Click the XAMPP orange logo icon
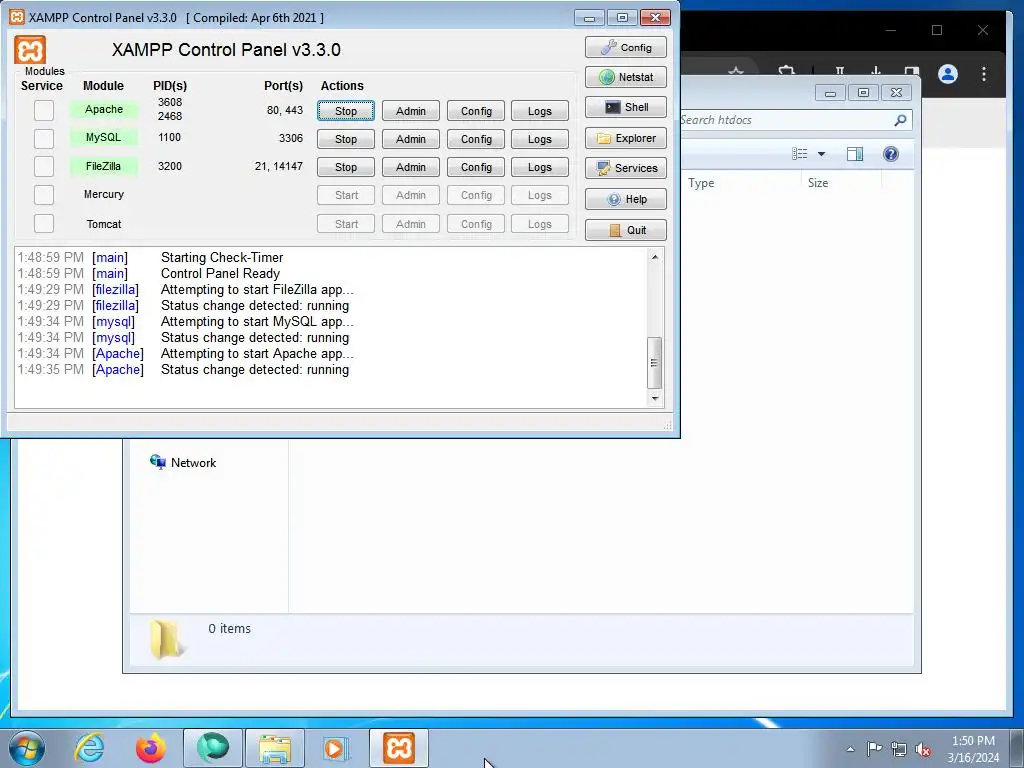Screen dimensions: 1024x768 (x=30, y=50)
